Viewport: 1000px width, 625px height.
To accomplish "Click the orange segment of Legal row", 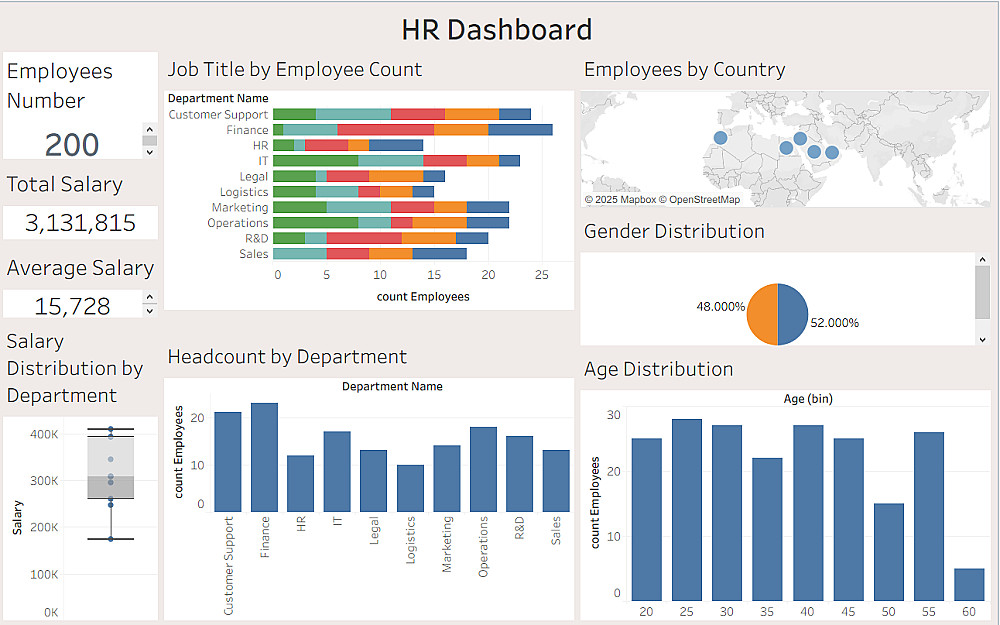I will pos(396,176).
